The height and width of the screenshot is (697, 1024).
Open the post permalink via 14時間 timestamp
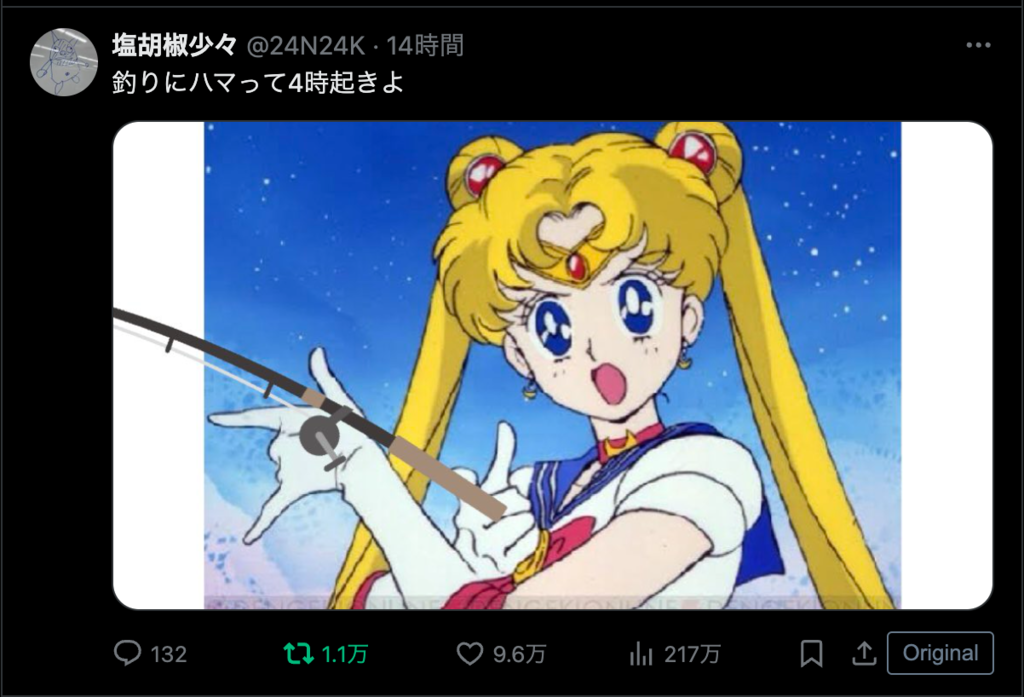[425, 46]
